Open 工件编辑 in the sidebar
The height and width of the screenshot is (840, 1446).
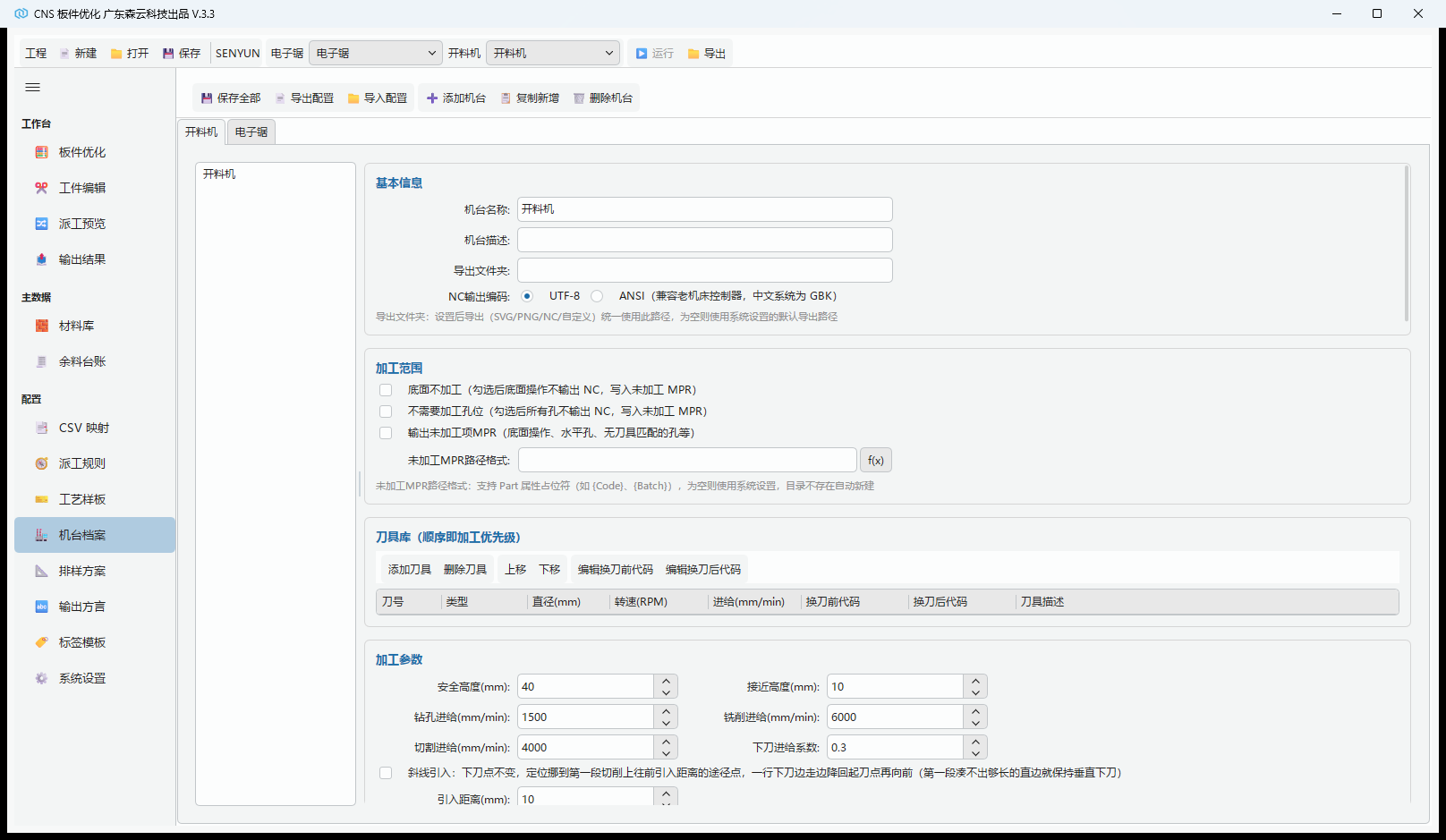coord(95,188)
